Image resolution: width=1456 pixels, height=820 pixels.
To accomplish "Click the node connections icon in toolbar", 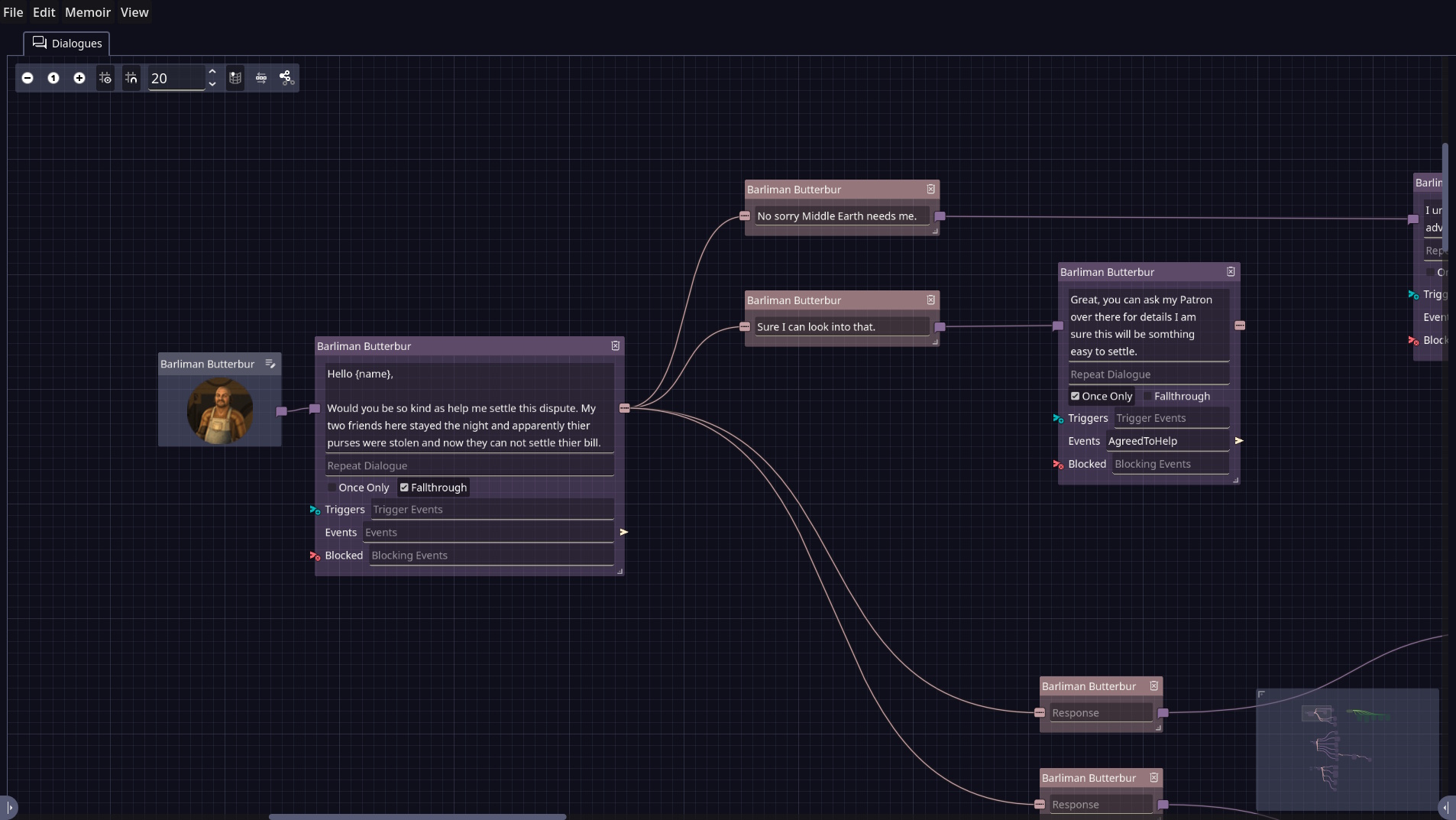I will coord(286,78).
